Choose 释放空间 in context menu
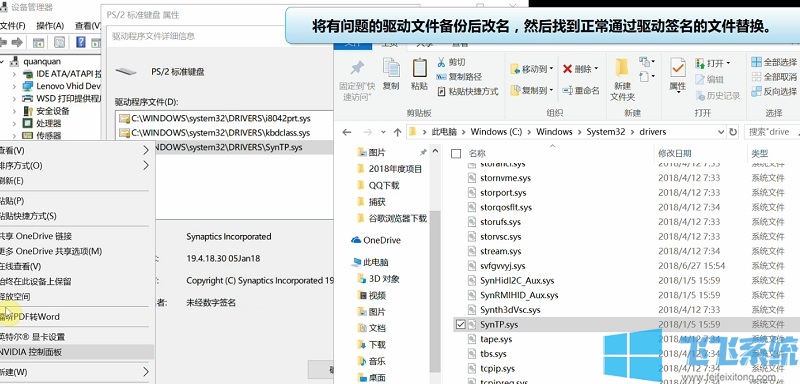 [x=77, y=297]
